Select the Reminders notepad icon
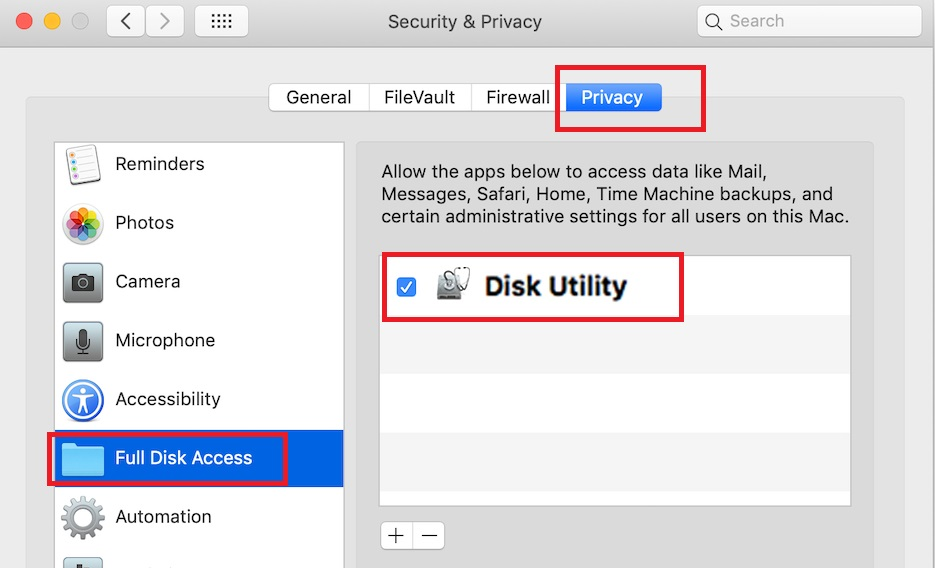This screenshot has height=570, width=936. click(x=82, y=164)
